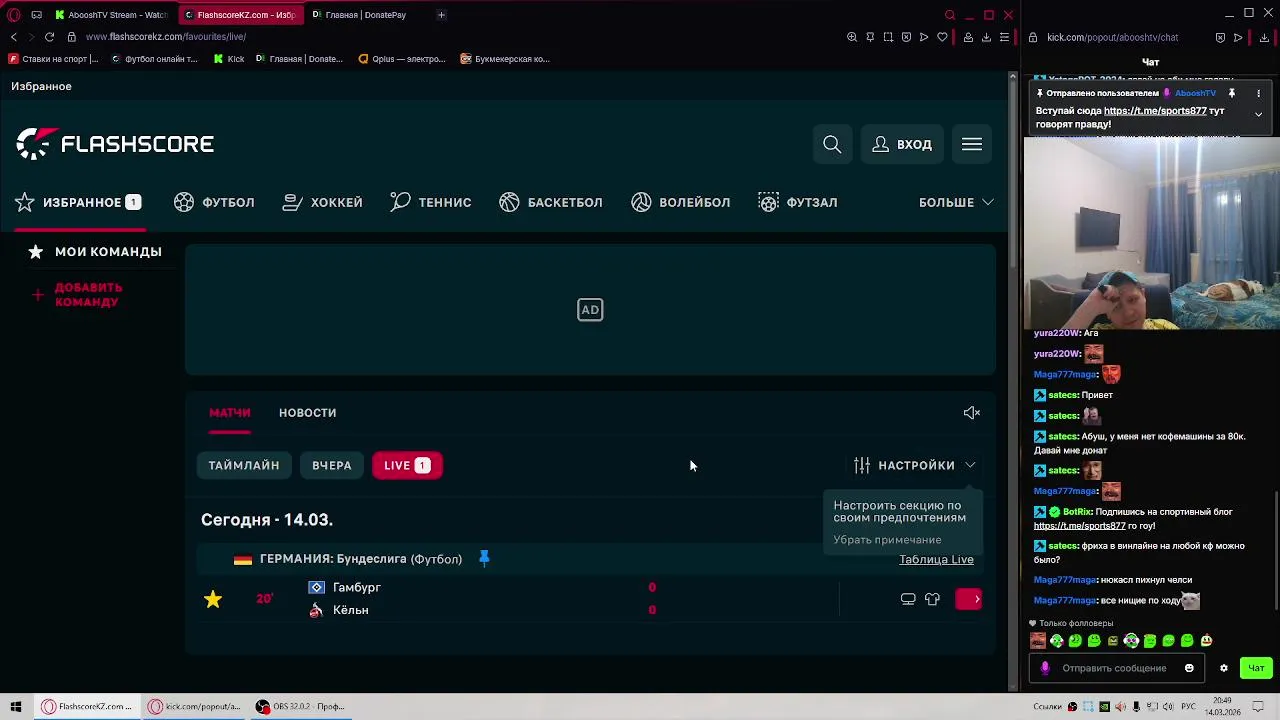Image resolution: width=1280 pixels, height=720 pixels.
Task: Go back in browser history
Action: tap(14, 37)
